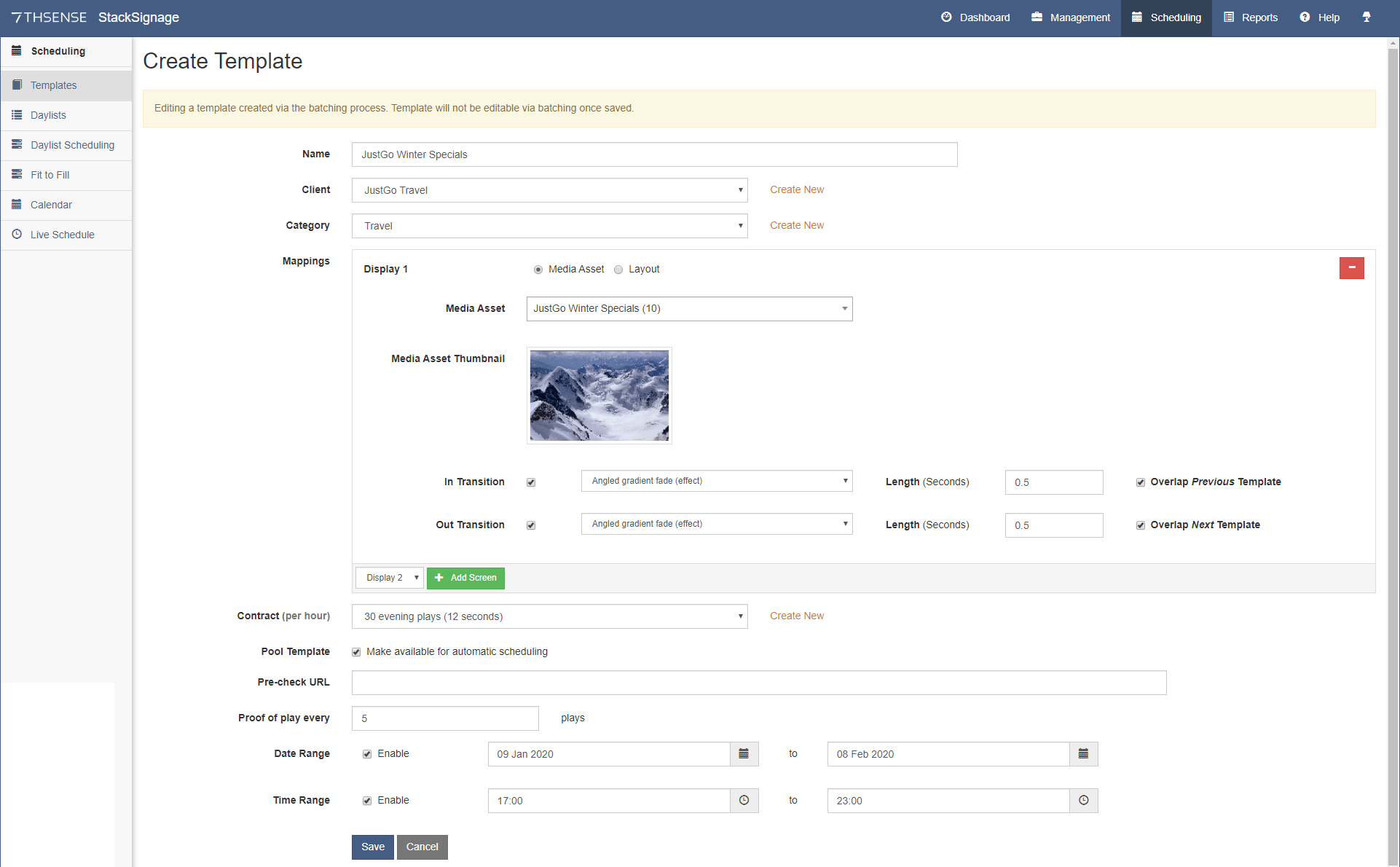
Task: Click Create New link next to Client
Action: pos(797,189)
